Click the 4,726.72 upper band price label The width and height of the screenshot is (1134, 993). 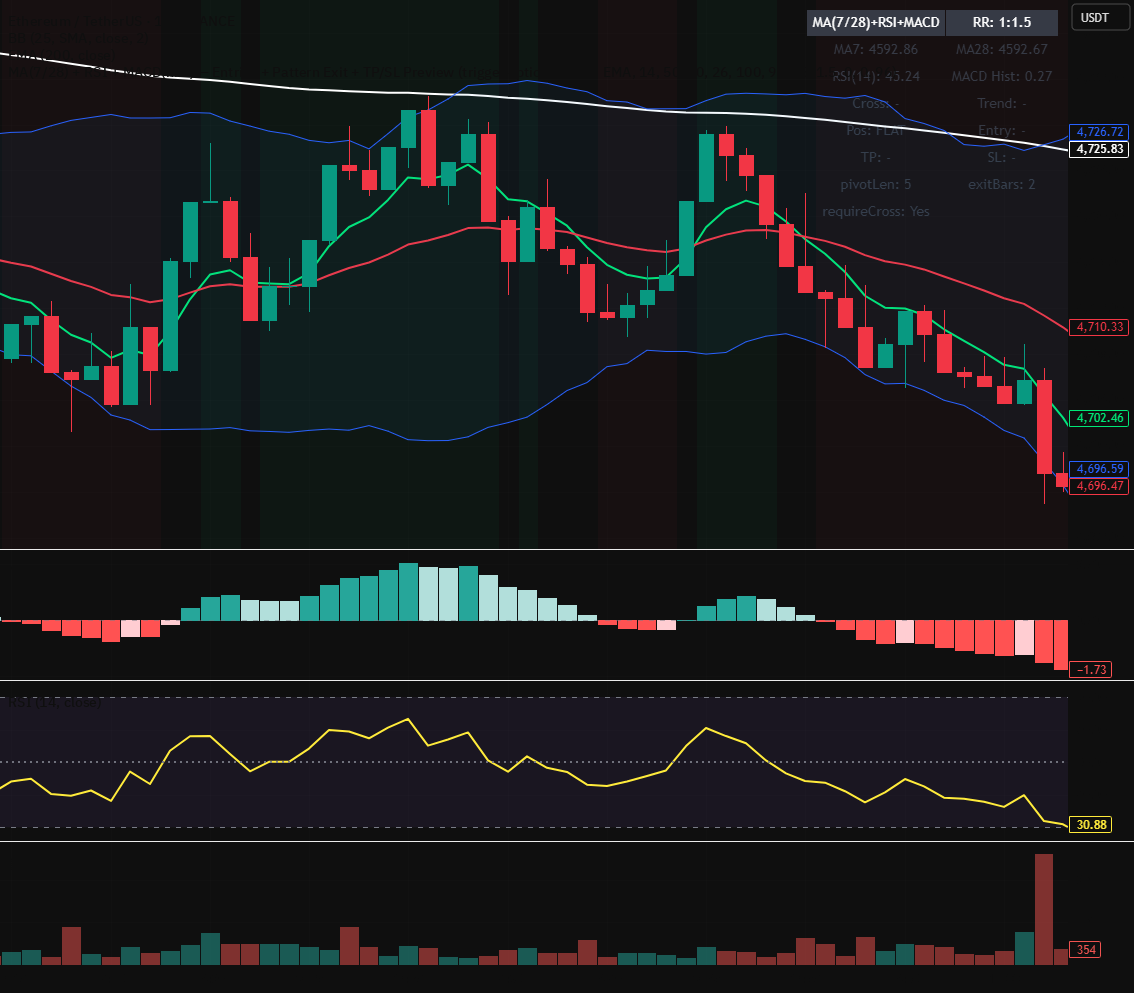pyautogui.click(x=1099, y=132)
